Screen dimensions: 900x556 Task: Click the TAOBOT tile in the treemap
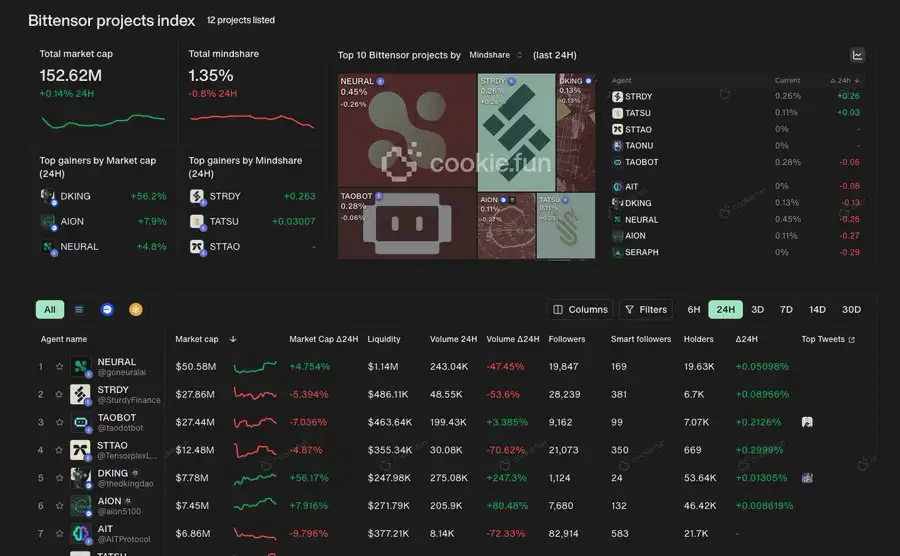[407, 224]
